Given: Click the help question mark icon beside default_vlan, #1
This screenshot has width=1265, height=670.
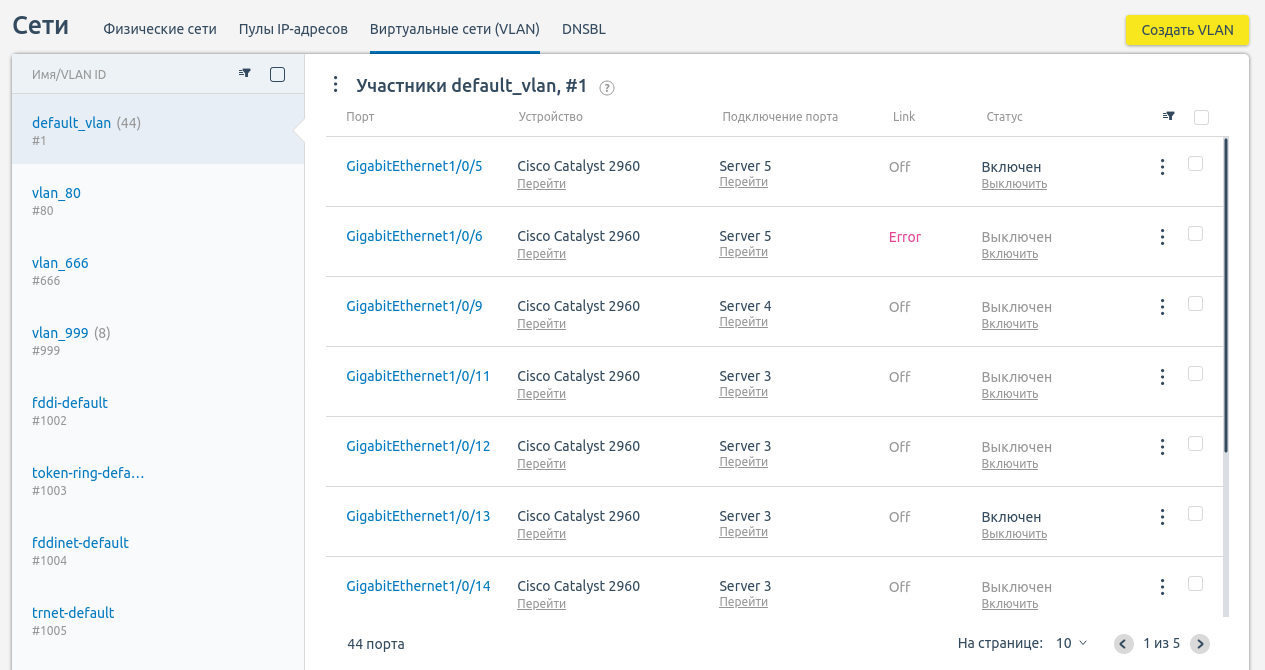Looking at the screenshot, I should coord(607,88).
